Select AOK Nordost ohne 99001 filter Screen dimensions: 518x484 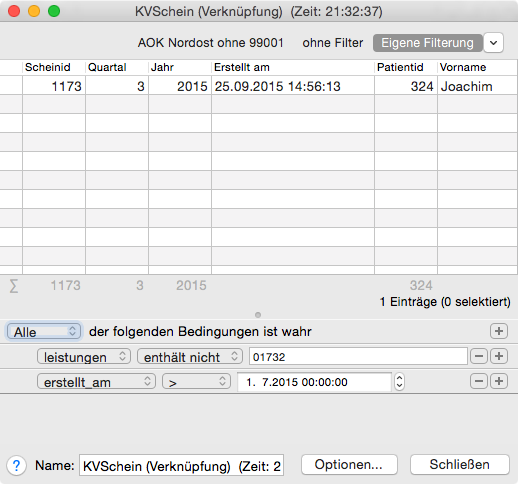point(211,43)
